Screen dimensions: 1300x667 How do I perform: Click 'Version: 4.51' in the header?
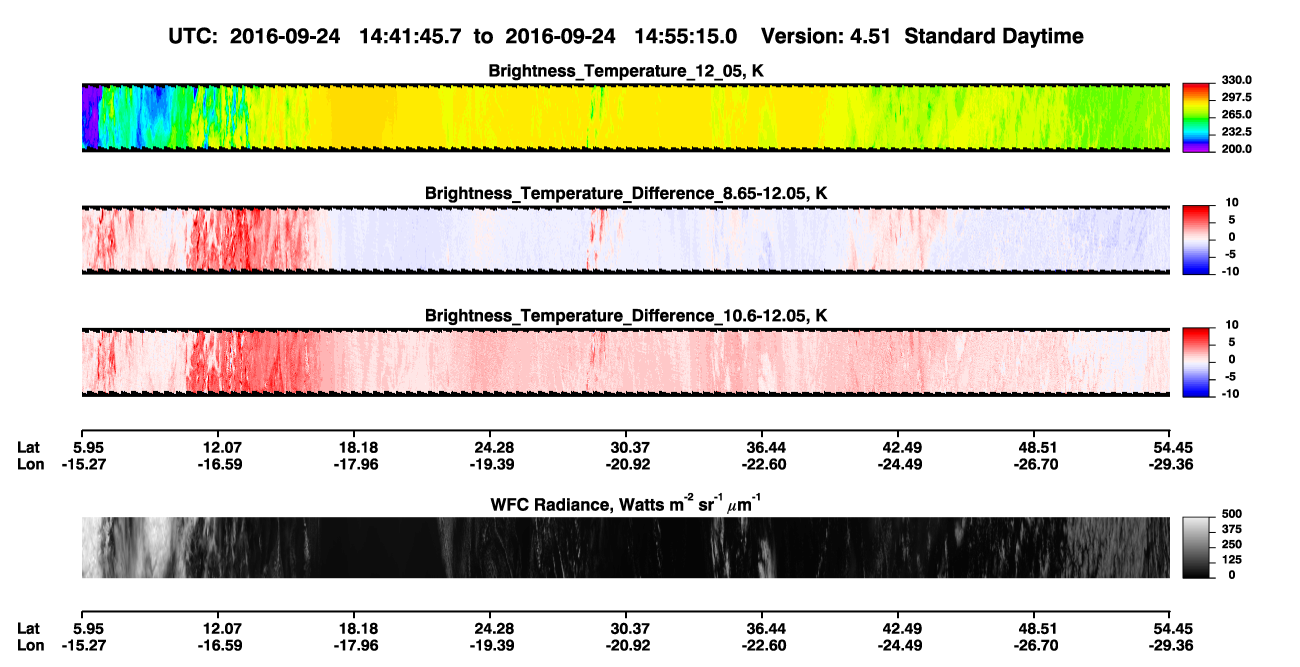[x=826, y=36]
